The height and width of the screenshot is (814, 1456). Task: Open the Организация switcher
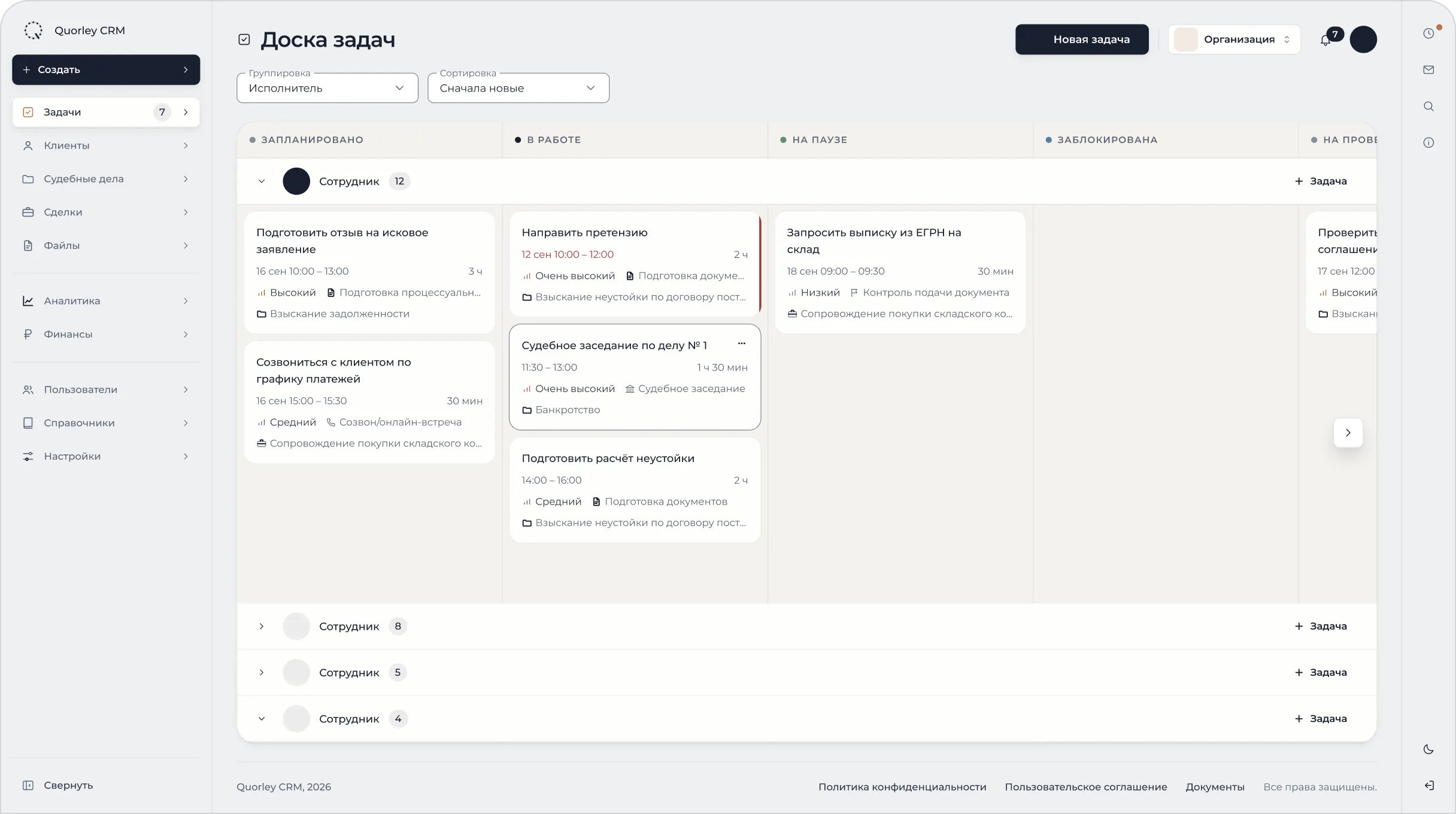pyautogui.click(x=1234, y=40)
